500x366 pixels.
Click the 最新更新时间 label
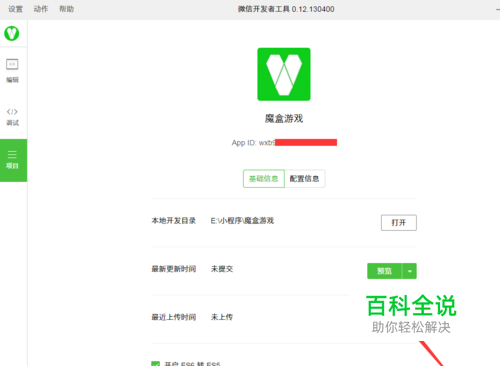pos(174,269)
